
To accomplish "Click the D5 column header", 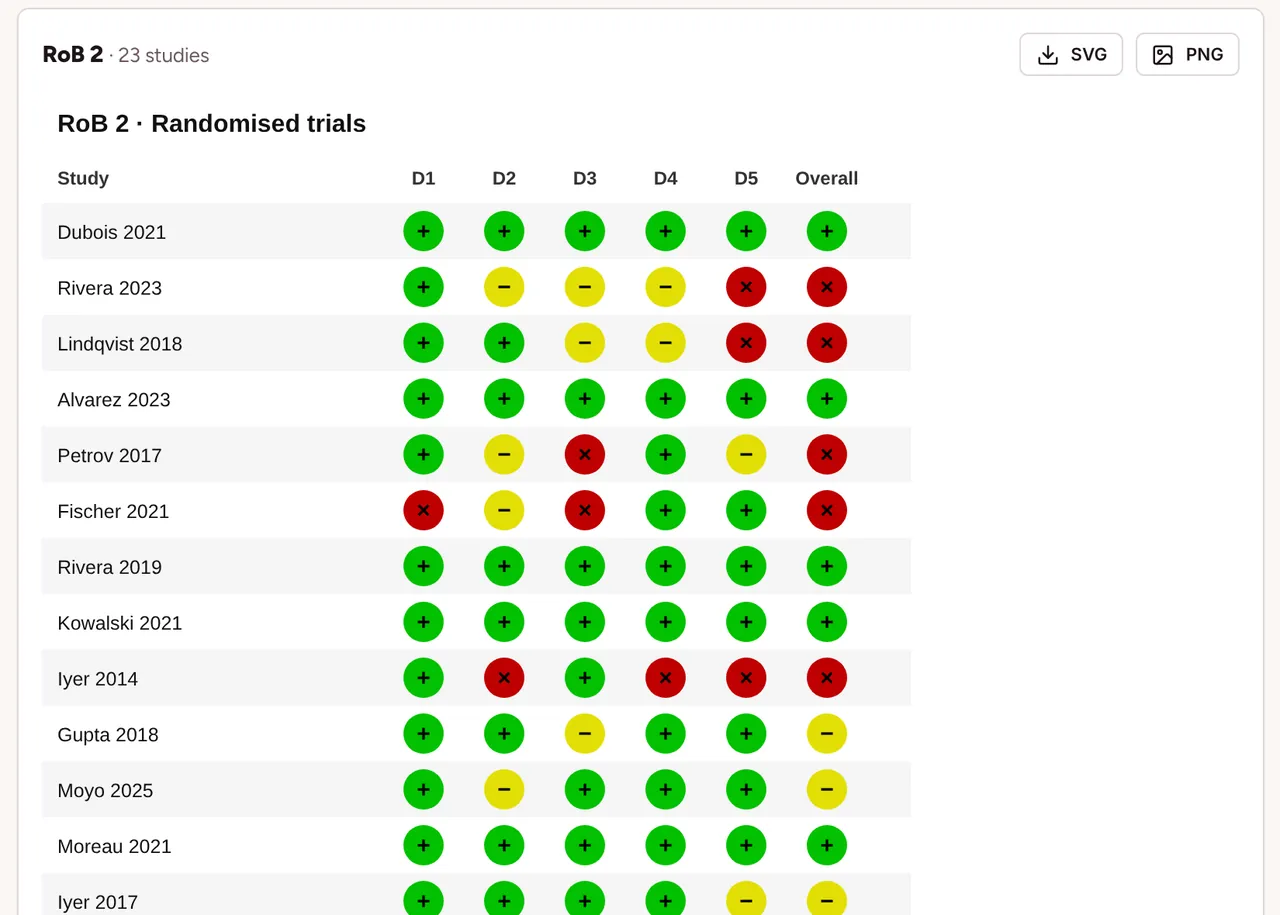I will (x=746, y=178).
